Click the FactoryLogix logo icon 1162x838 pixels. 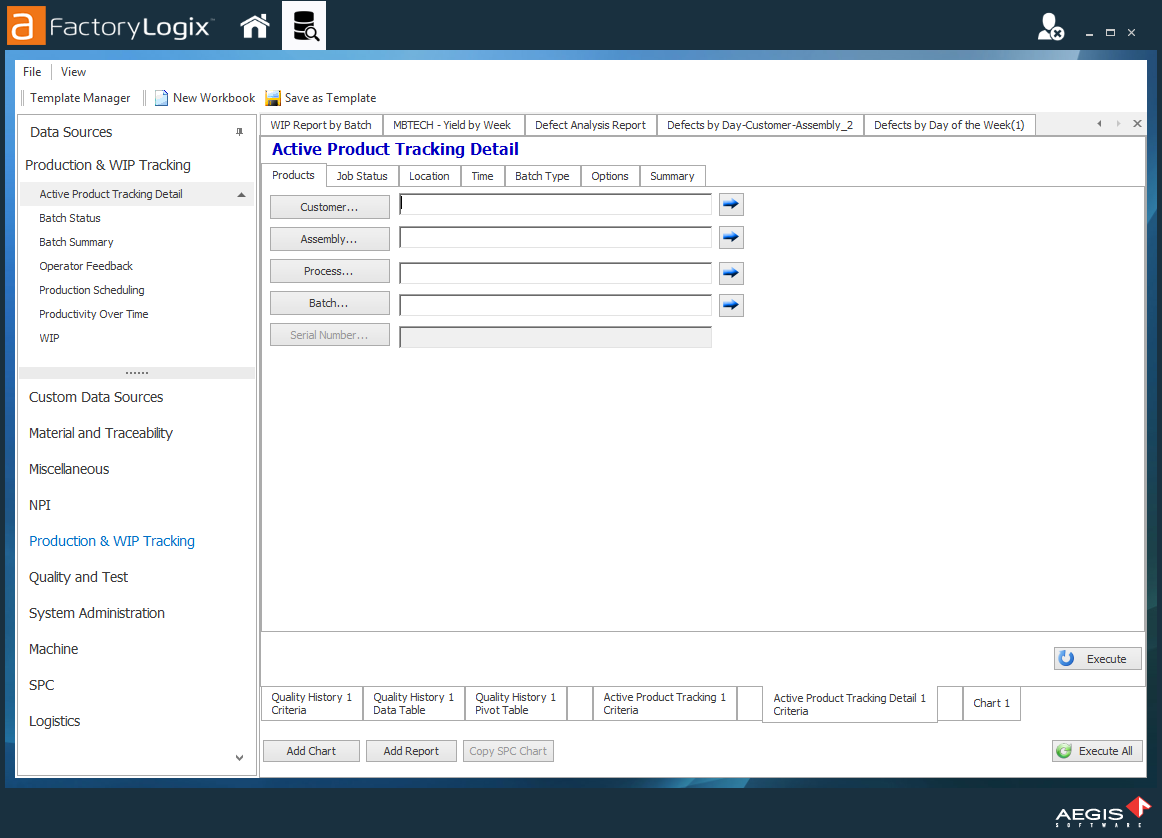[25, 26]
